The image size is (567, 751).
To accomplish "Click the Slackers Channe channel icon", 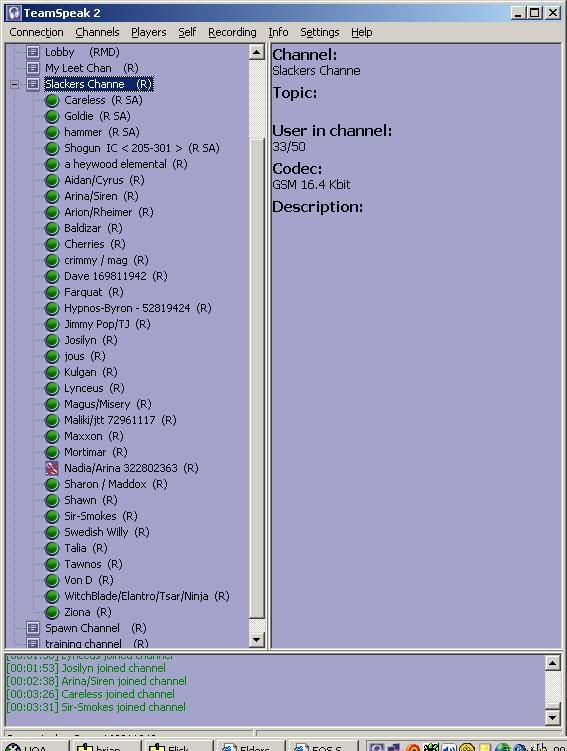I will (x=33, y=84).
